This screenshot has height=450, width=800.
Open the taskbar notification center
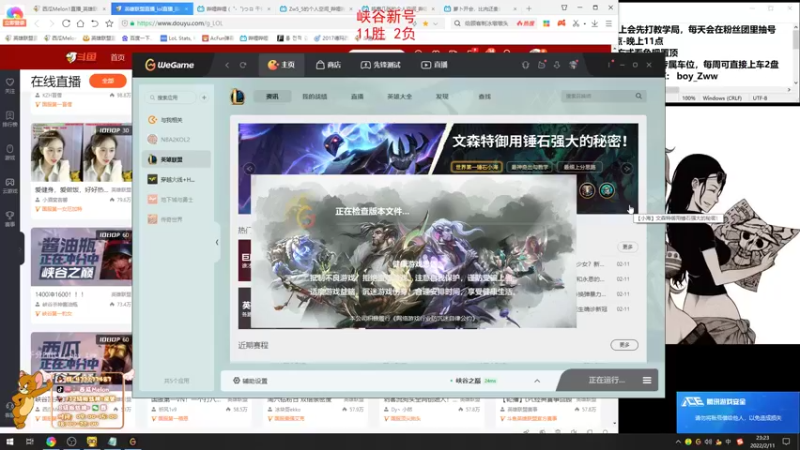tap(786, 441)
